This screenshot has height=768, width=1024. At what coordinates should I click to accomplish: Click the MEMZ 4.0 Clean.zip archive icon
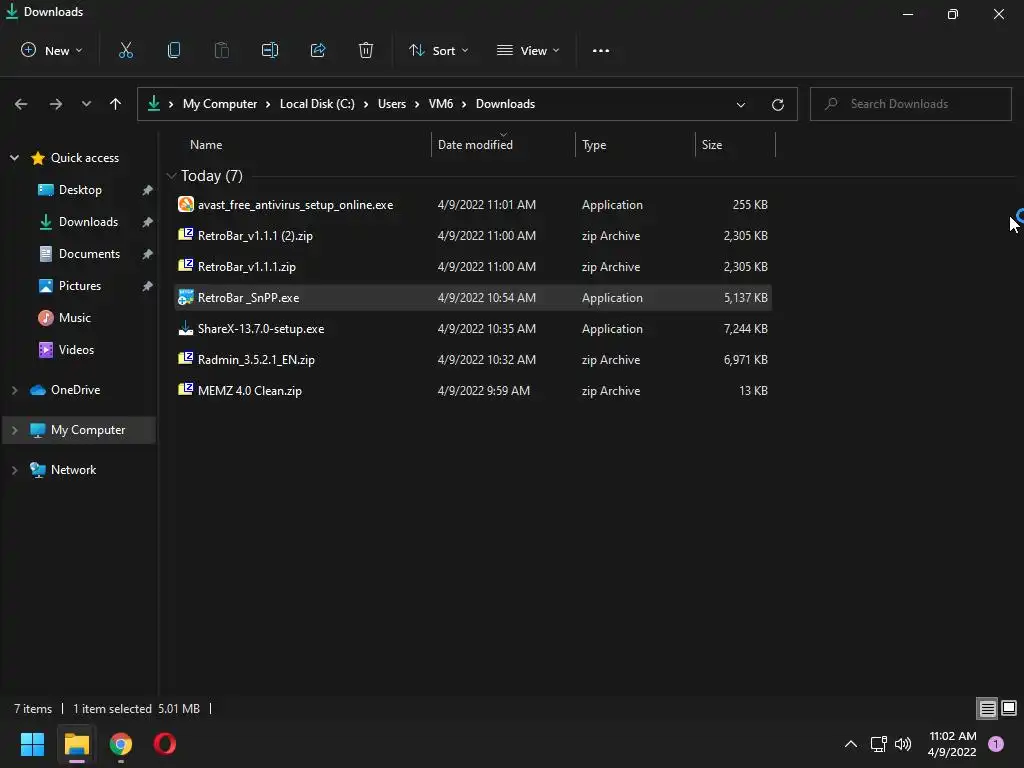(x=185, y=390)
